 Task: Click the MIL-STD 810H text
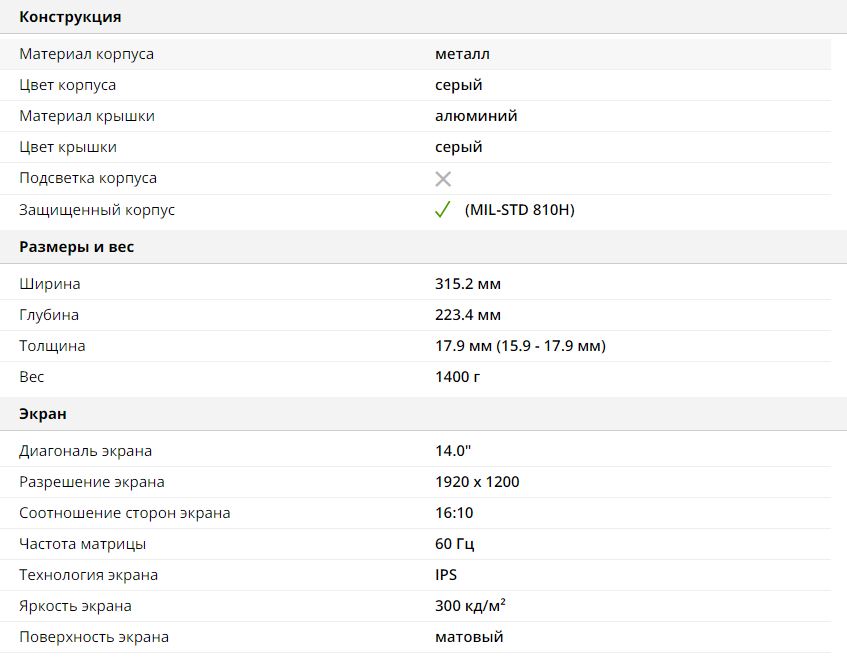coord(520,210)
